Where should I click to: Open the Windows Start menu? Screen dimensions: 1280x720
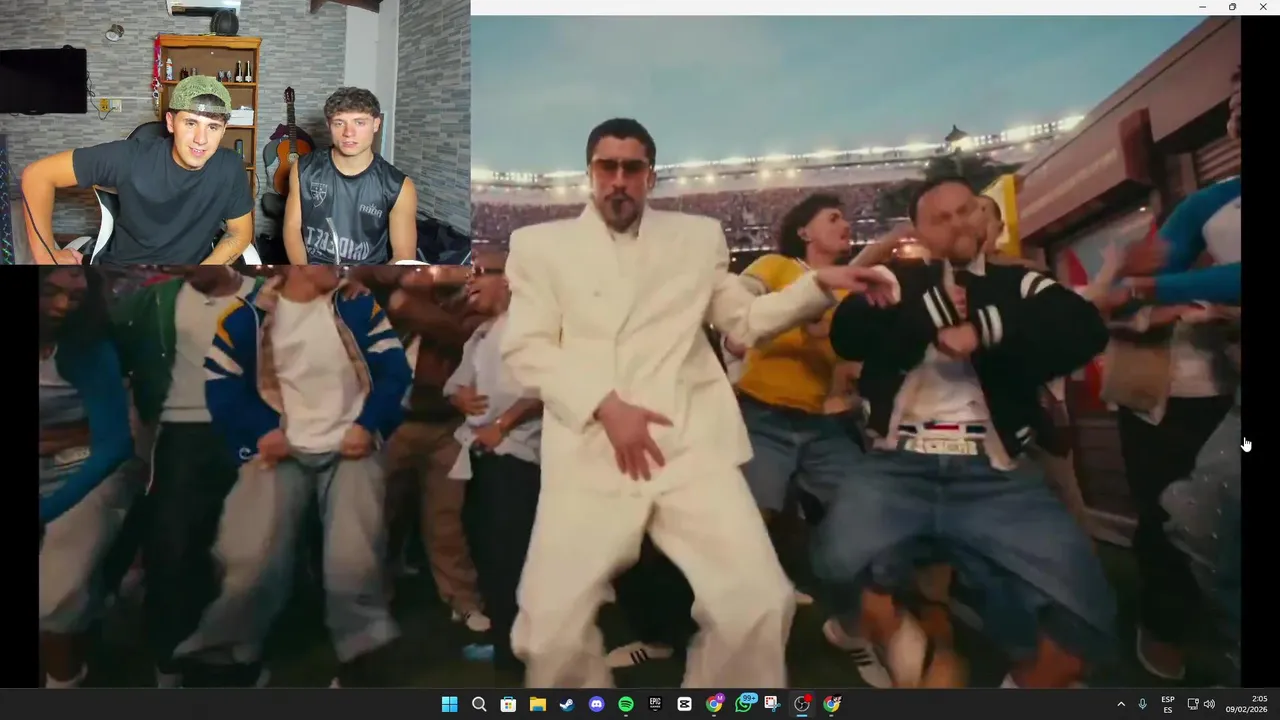point(450,704)
